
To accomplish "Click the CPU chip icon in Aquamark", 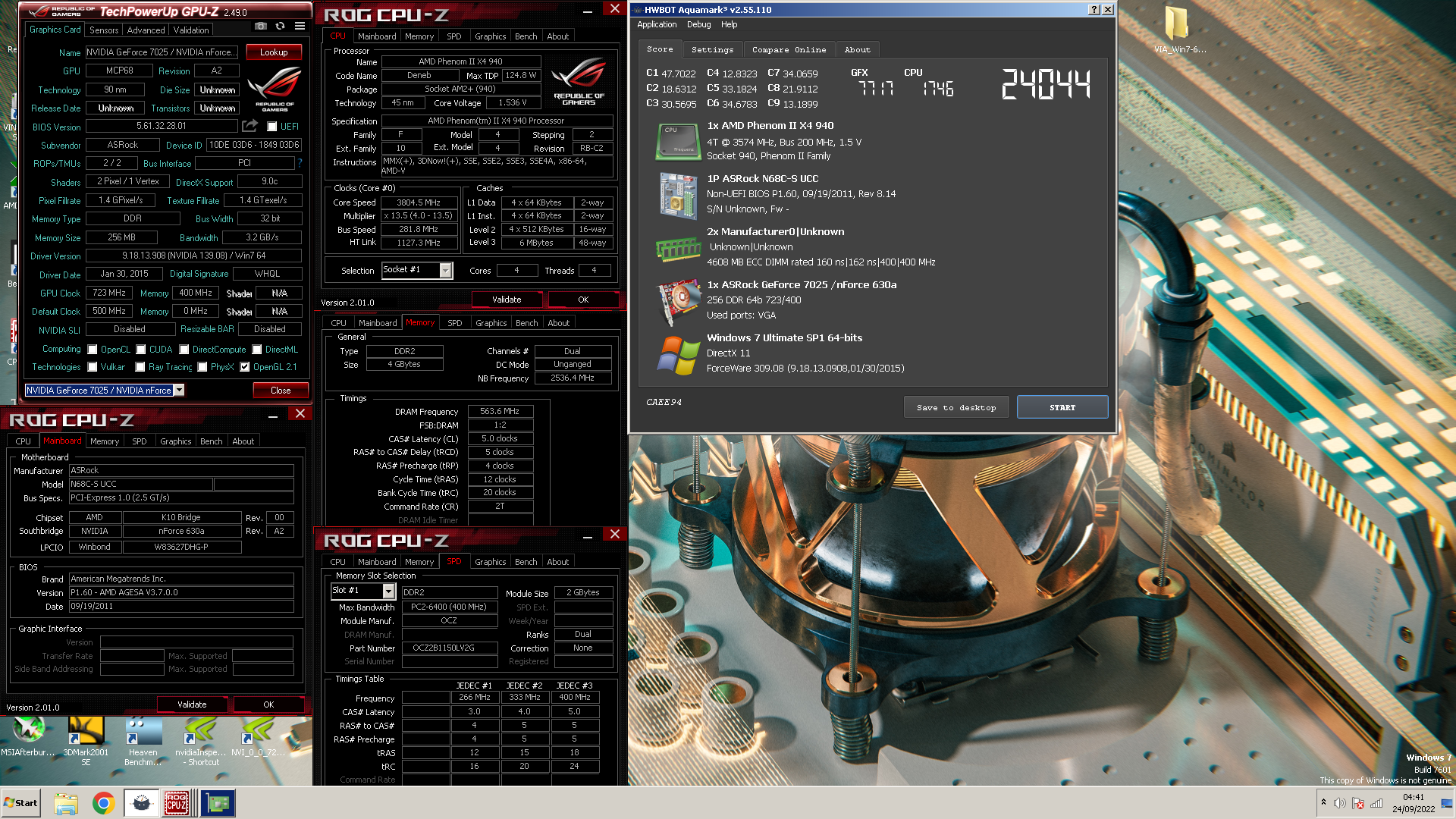I will [x=677, y=142].
